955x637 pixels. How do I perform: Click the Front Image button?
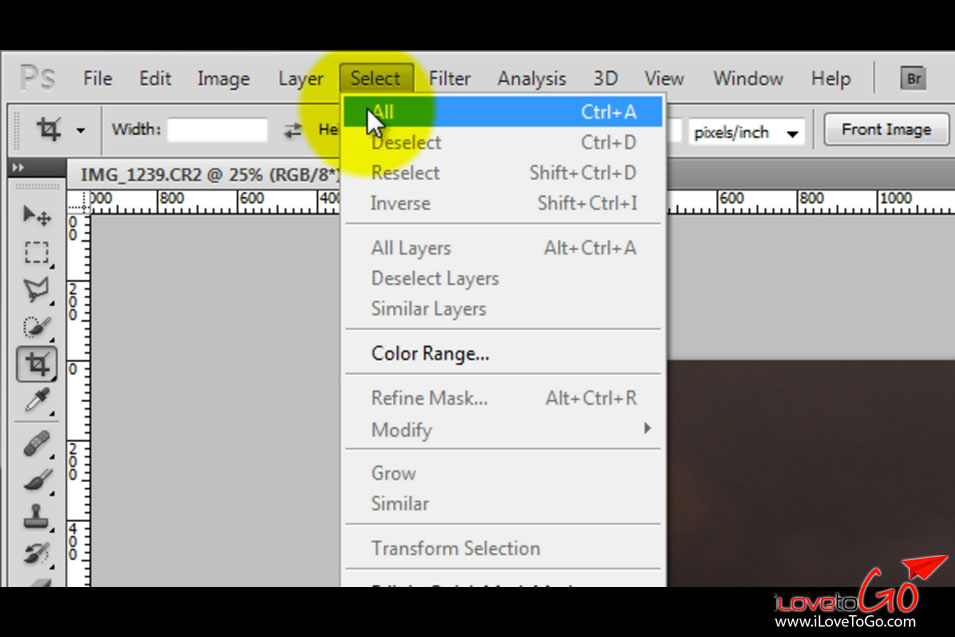pos(886,129)
